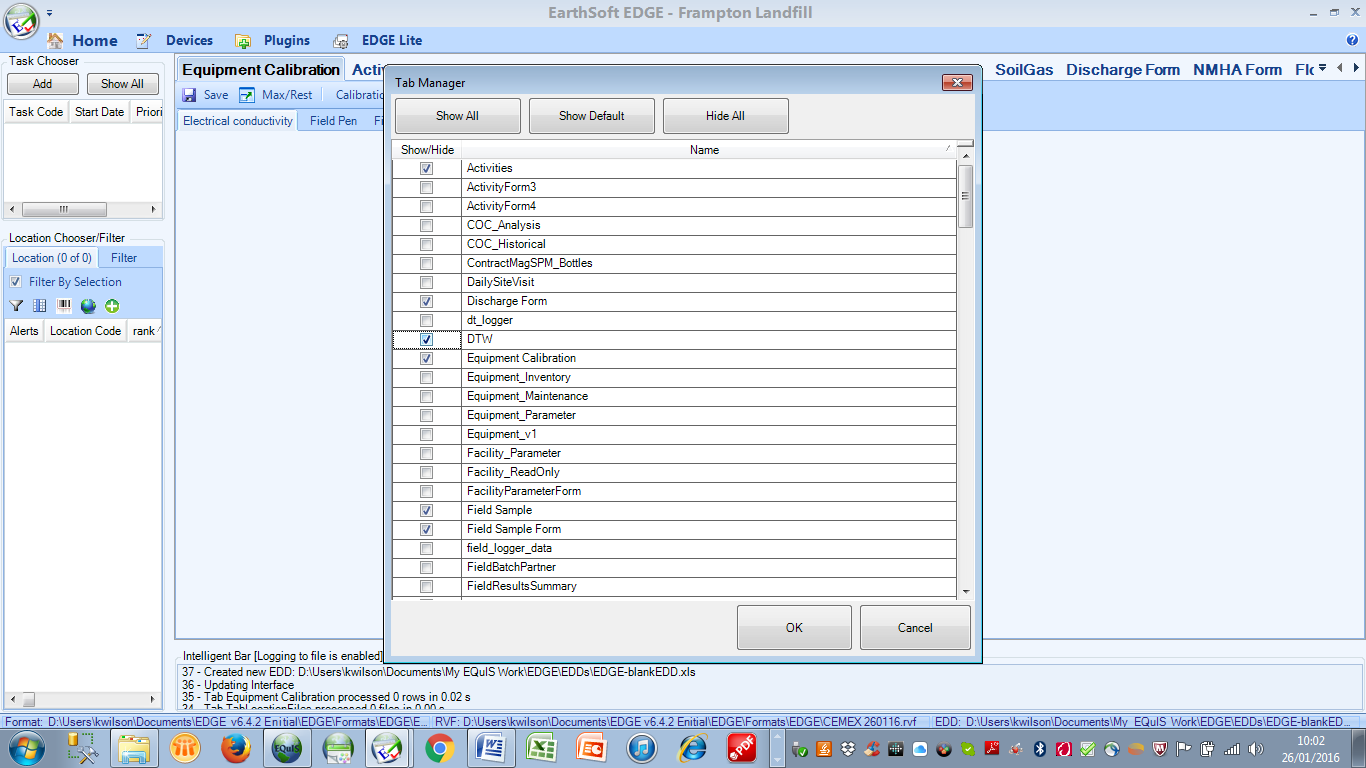Uncheck the Equipment Calibration checkbox

click(426, 358)
